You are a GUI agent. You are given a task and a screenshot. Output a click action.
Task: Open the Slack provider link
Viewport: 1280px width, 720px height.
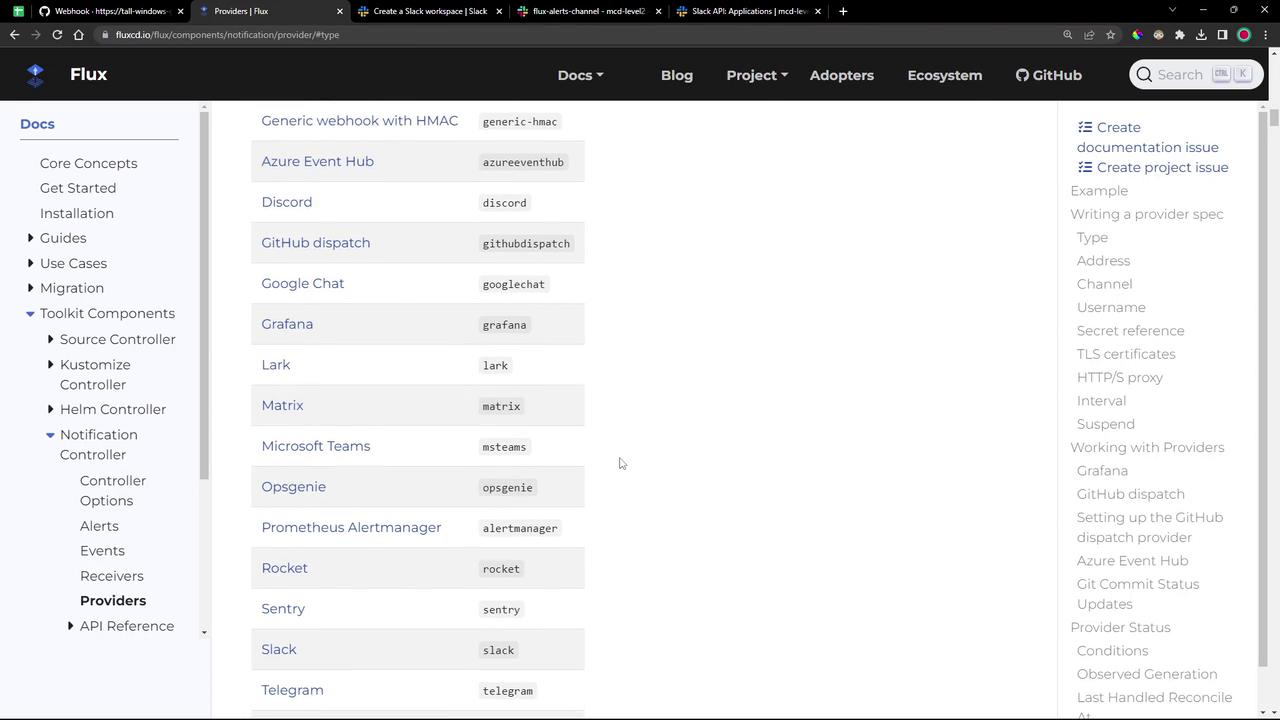click(279, 649)
